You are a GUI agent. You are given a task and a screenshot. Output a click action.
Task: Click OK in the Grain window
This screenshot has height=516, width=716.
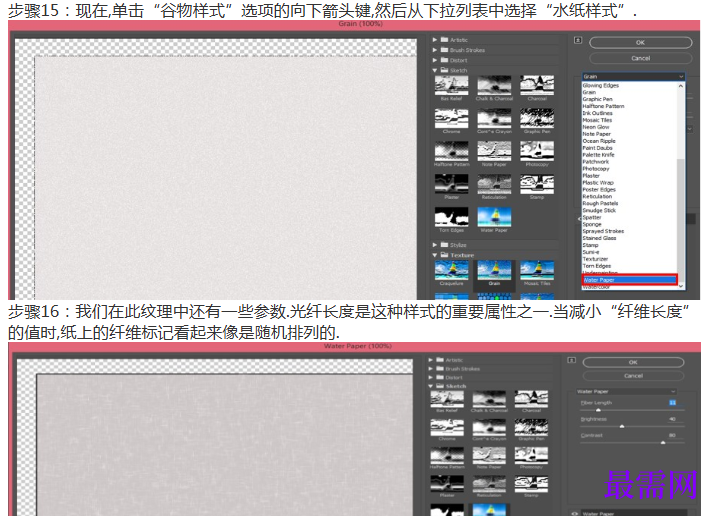[x=641, y=42]
